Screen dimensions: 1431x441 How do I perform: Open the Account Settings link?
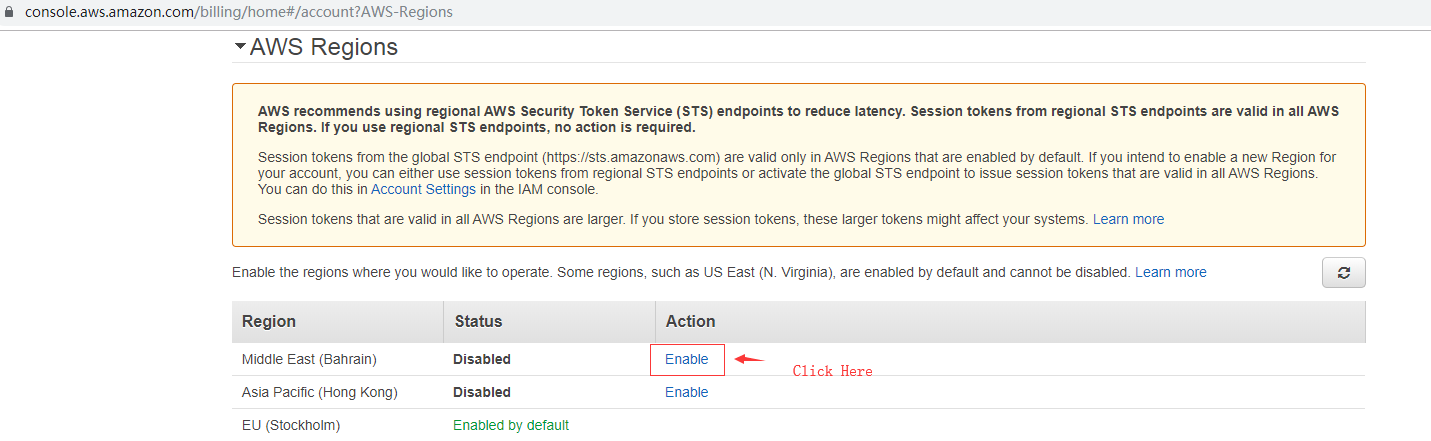423,189
